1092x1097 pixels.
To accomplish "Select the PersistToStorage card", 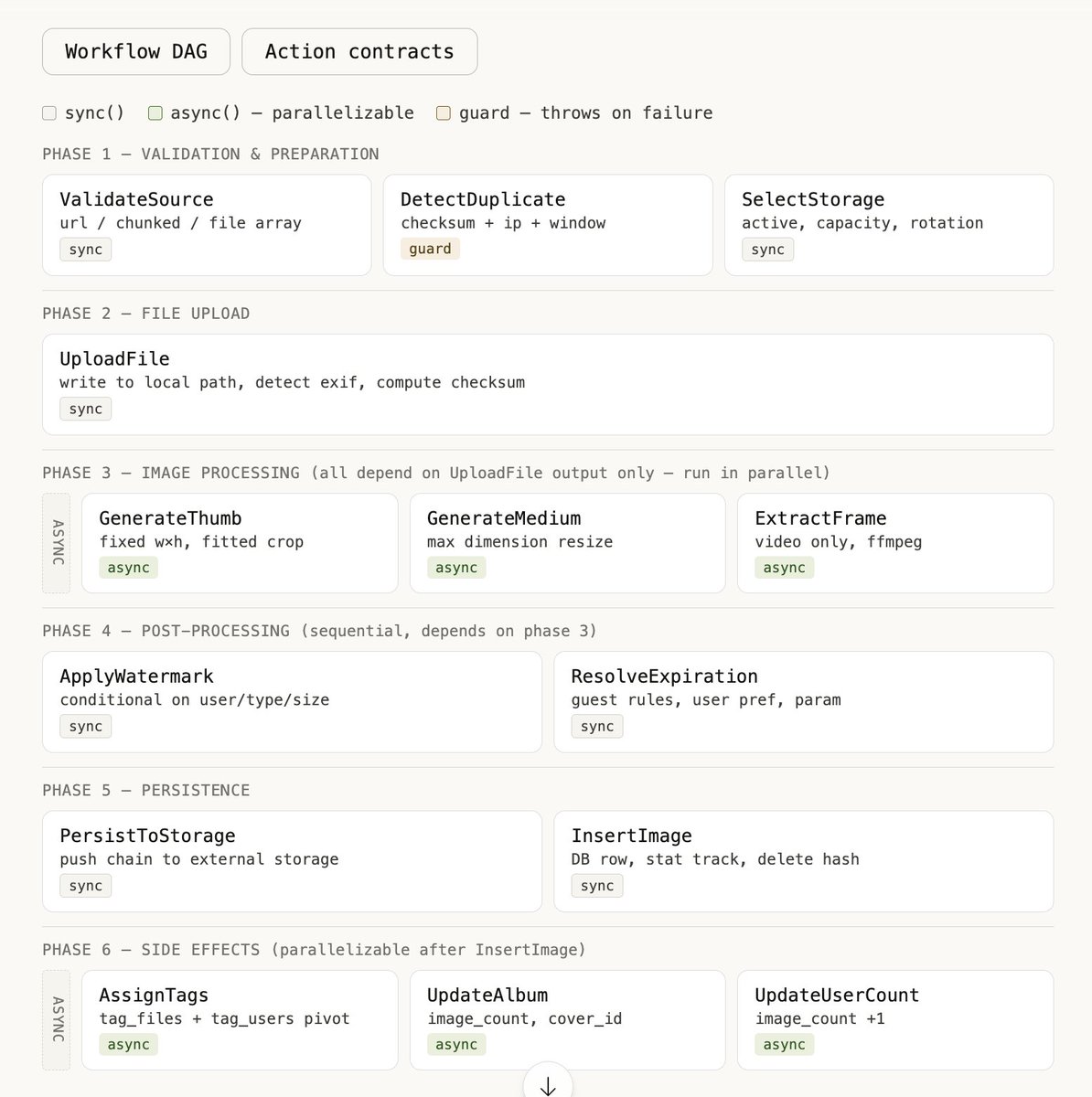I will 292,861.
